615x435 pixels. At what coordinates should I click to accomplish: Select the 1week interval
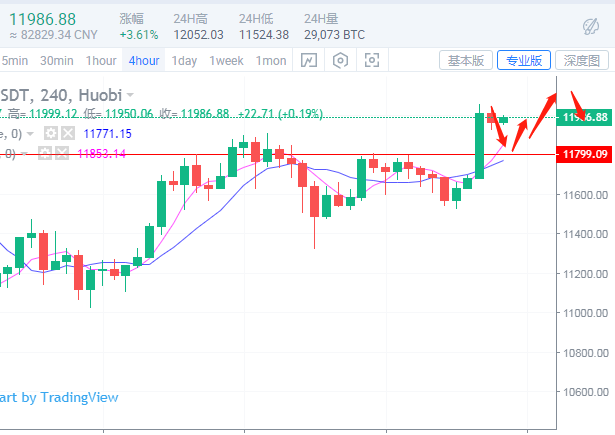pos(226,61)
